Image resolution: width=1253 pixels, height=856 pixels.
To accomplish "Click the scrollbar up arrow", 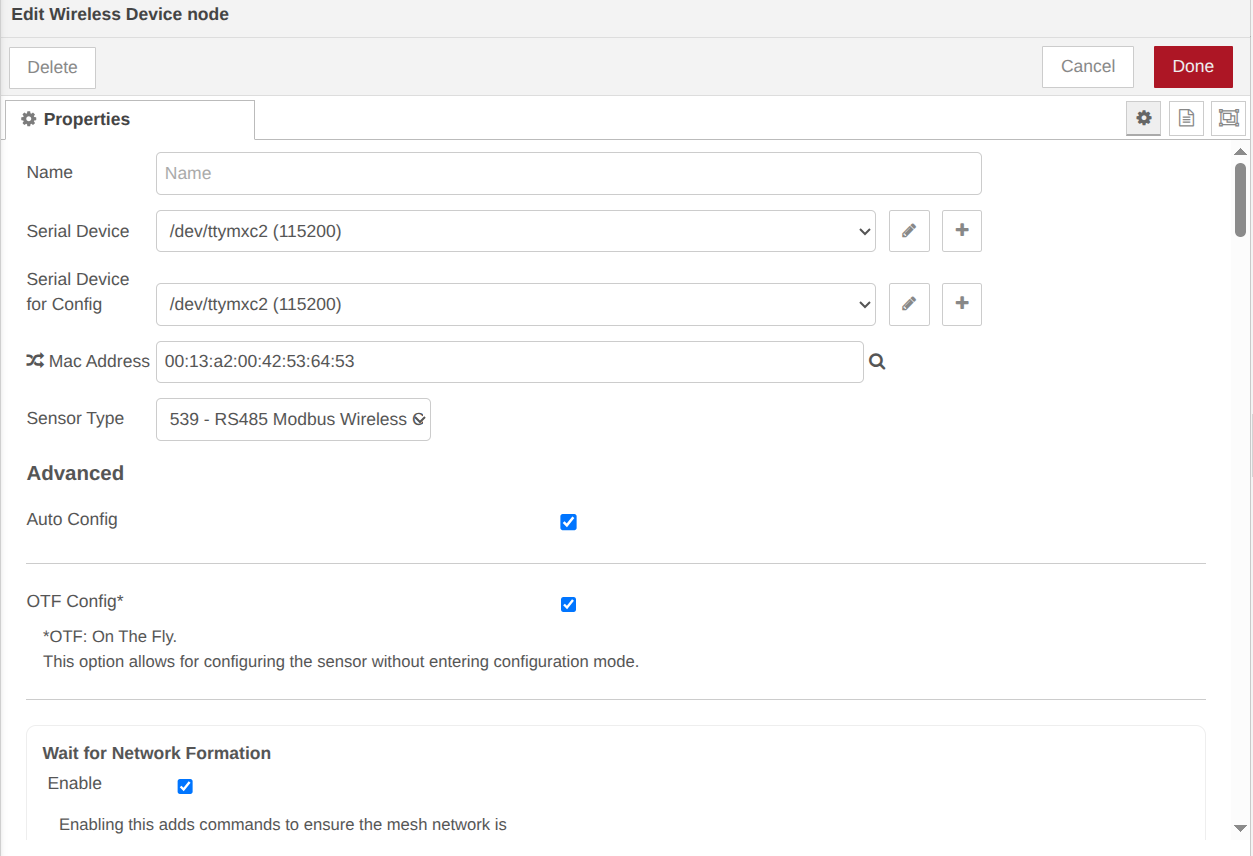I will [1240, 151].
